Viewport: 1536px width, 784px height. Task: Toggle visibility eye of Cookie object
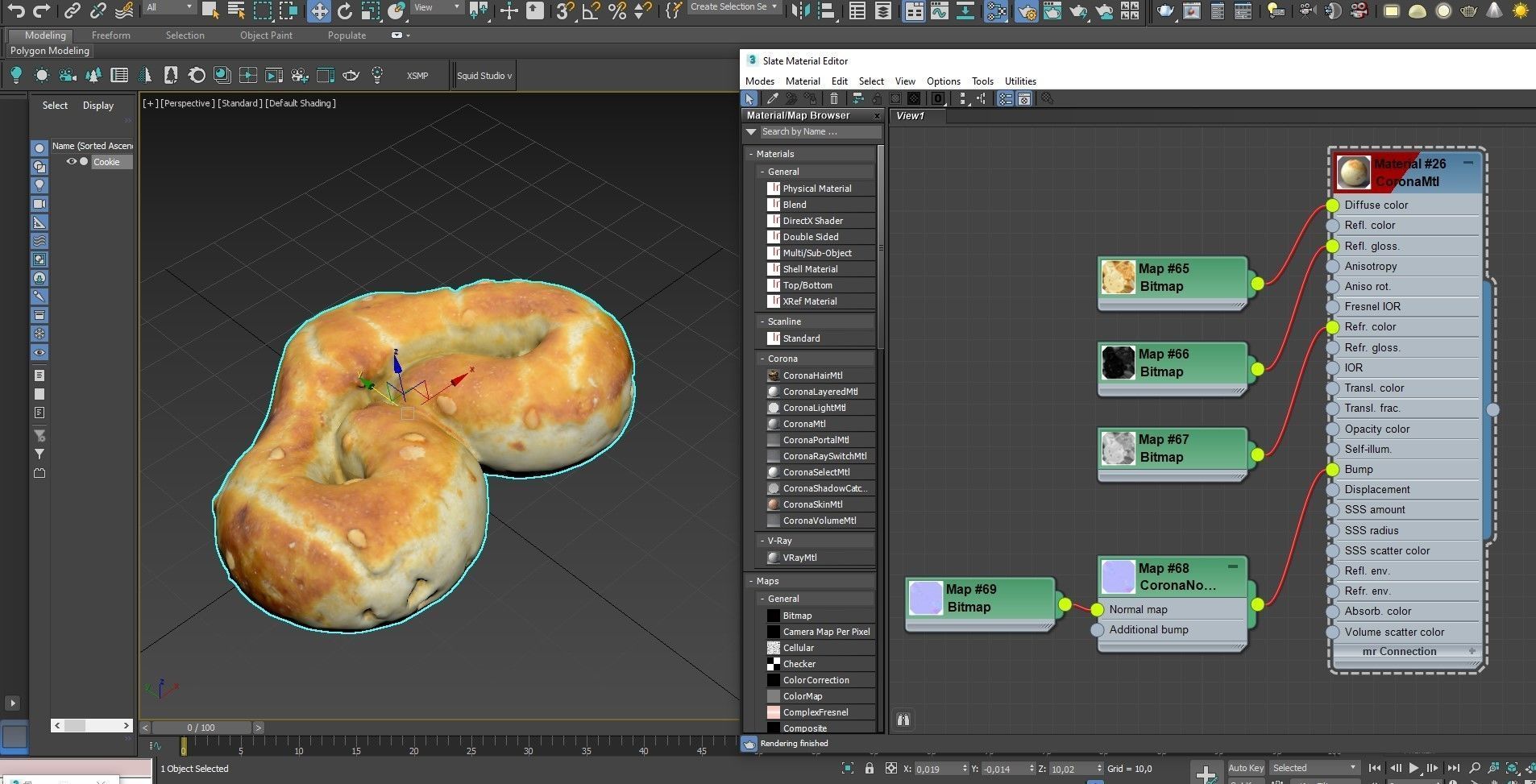(x=71, y=162)
